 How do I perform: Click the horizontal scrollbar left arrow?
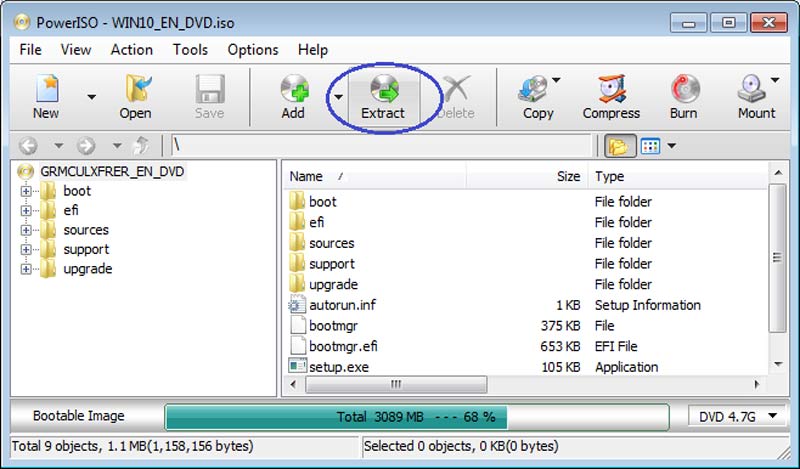click(293, 384)
